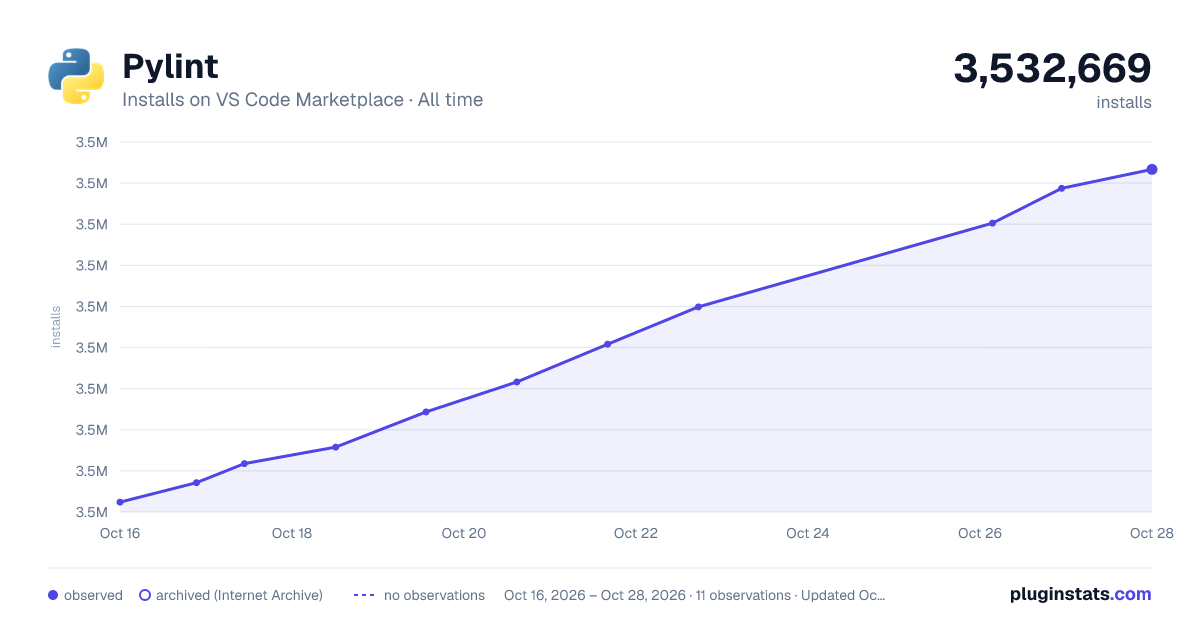Viewport: 1200px width, 630px height.
Task: Open the pluginstats.com link
Action: tap(1080, 594)
